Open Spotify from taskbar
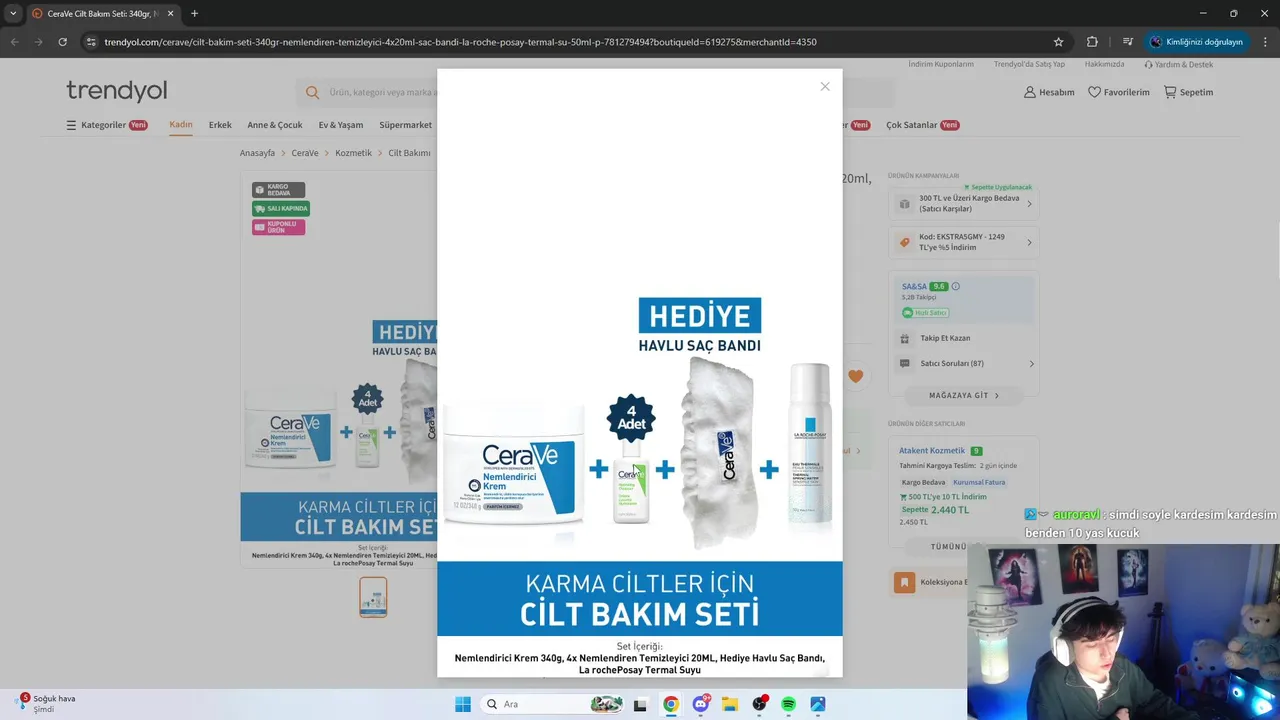Screen dimensions: 1280x720 788,704
